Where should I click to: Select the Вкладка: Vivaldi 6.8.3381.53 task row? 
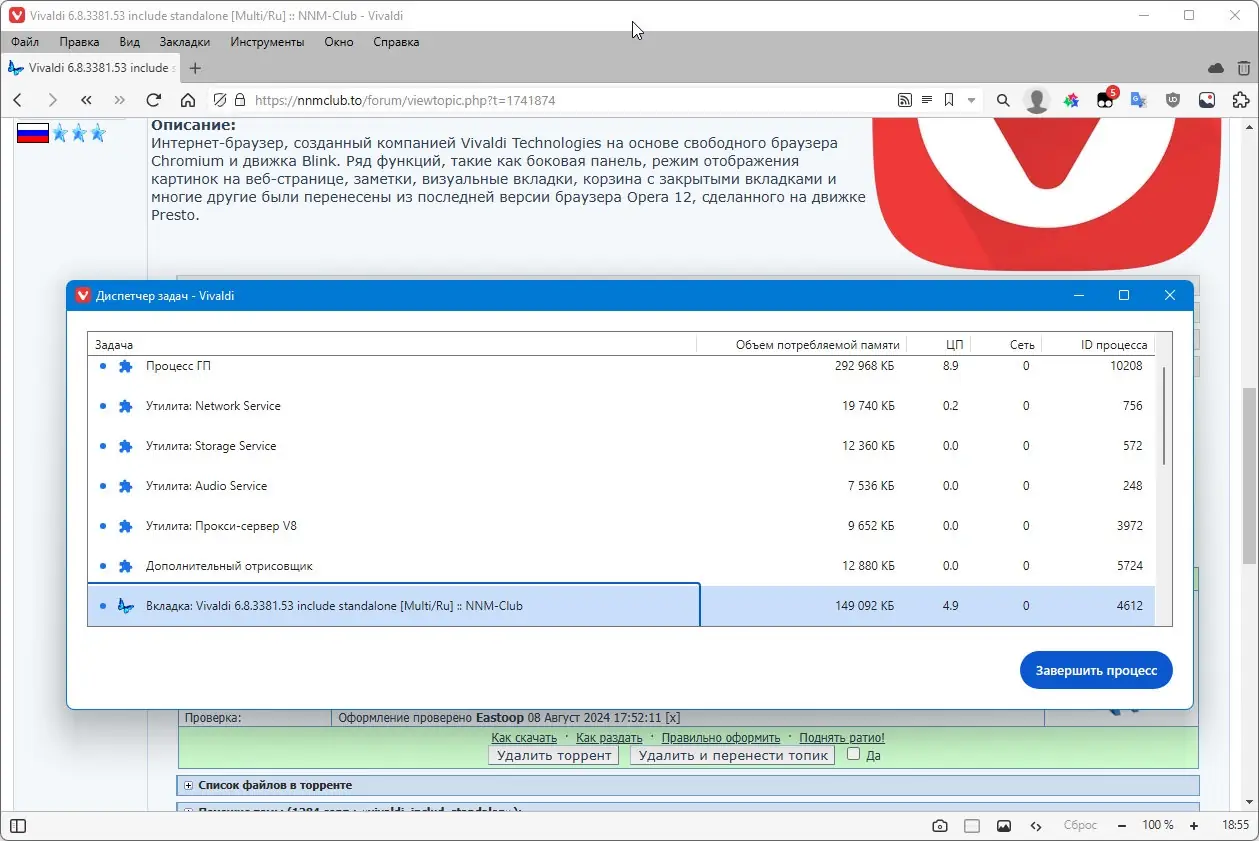coord(621,606)
